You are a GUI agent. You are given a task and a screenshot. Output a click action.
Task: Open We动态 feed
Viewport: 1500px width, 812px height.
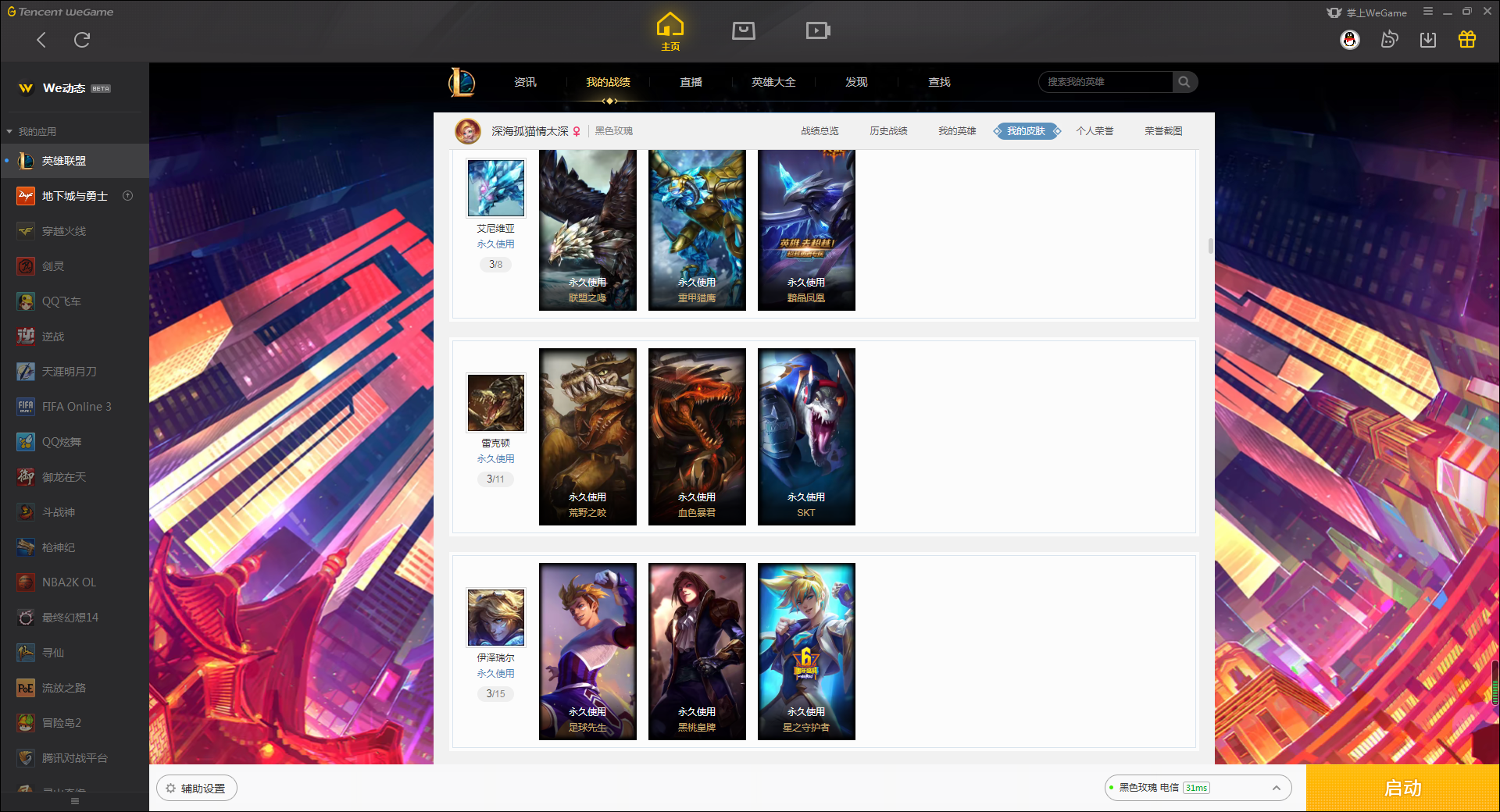click(x=64, y=88)
